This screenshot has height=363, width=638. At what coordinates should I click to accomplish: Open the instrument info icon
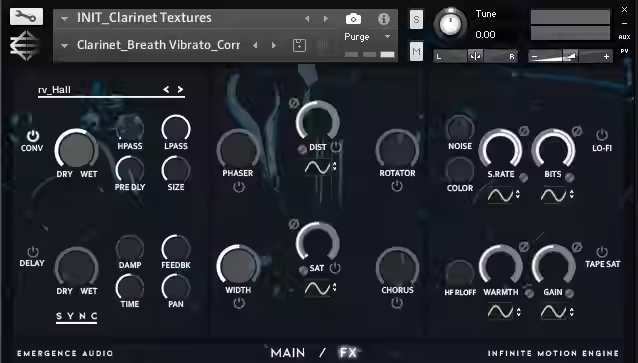point(384,19)
